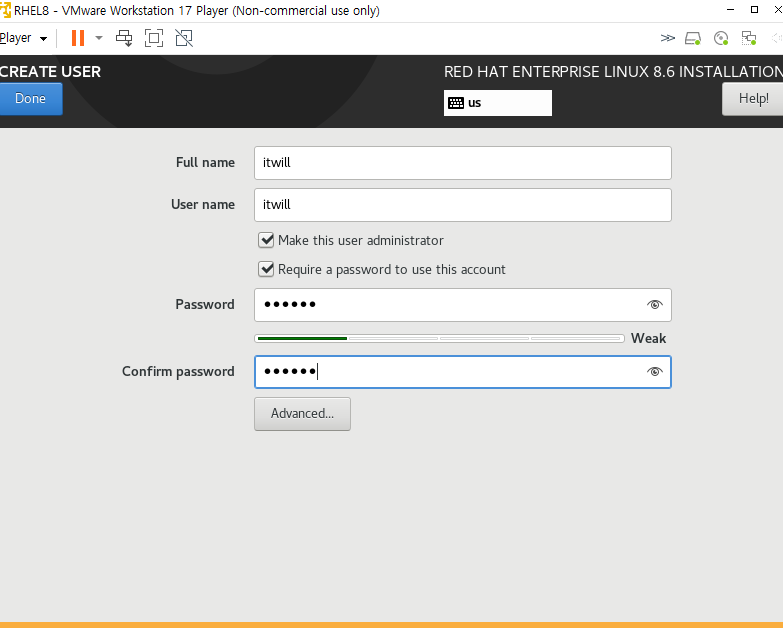Click the Advanced... button
The height and width of the screenshot is (628, 783).
click(x=302, y=414)
